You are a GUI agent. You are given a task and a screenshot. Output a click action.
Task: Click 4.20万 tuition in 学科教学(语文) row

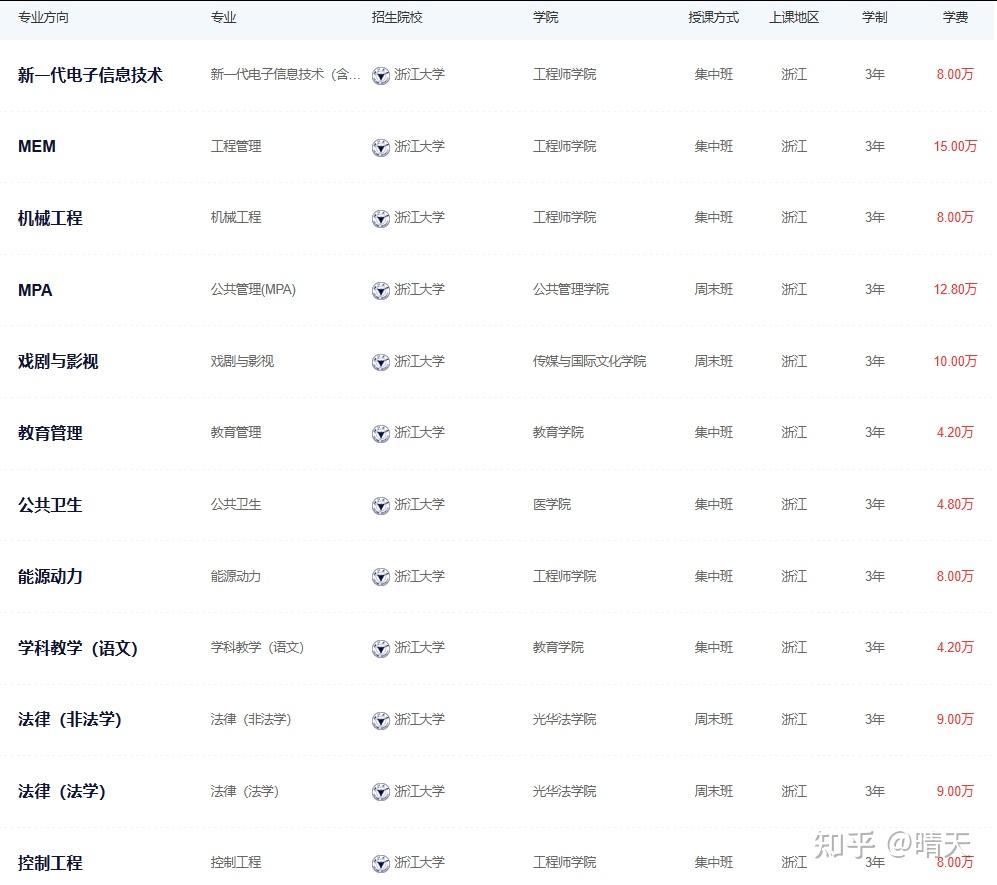coord(955,647)
